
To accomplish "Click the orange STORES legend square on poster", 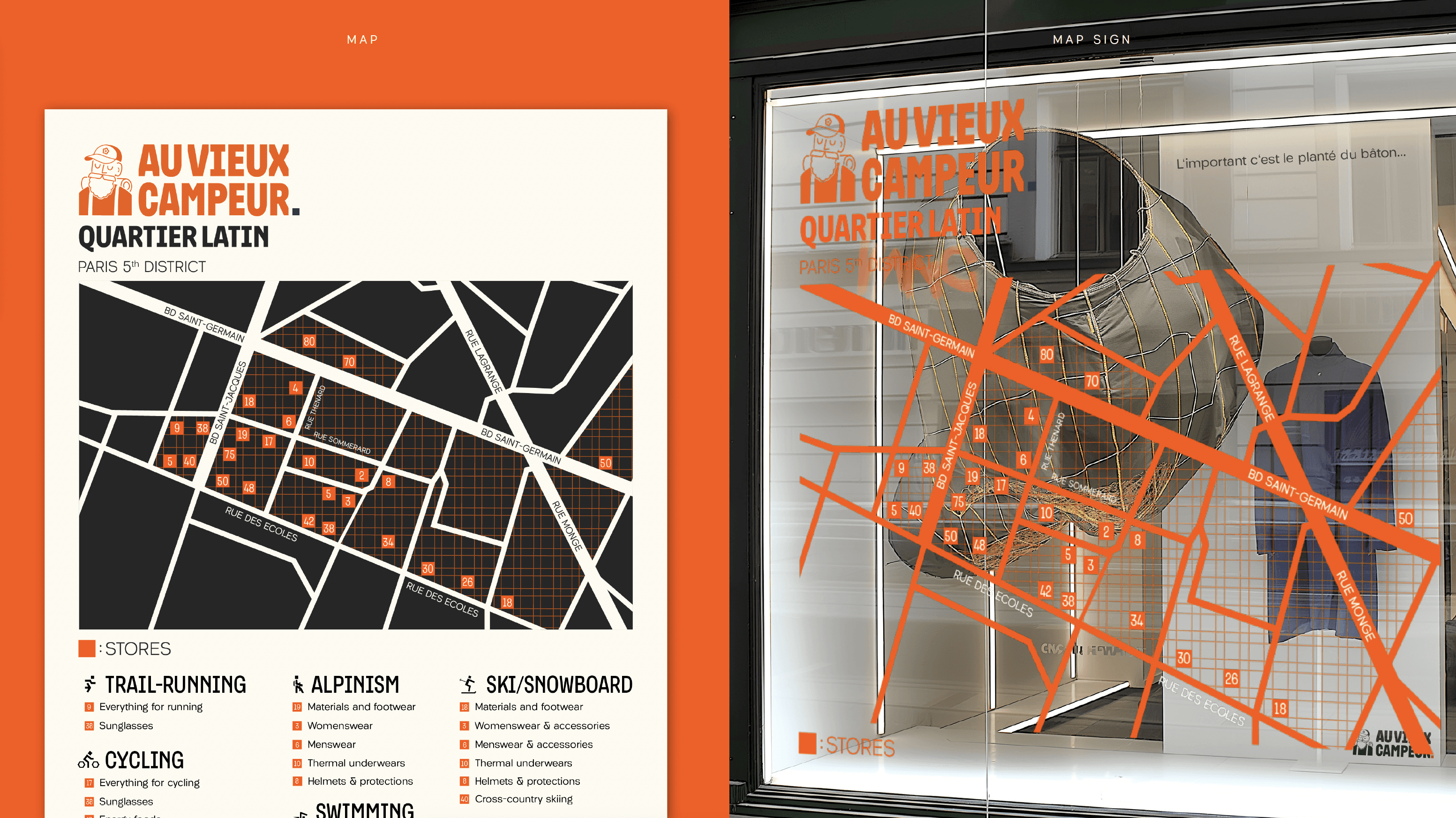I will 86,648.
